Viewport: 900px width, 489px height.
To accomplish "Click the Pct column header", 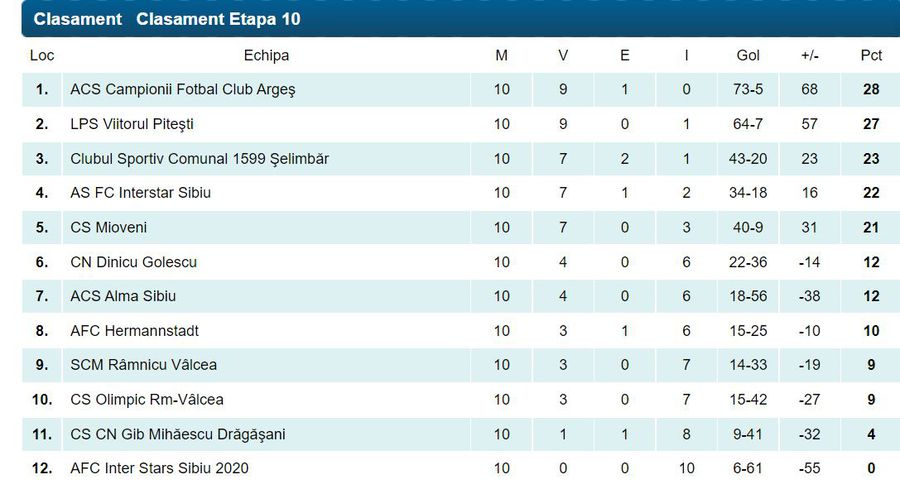I will tap(871, 56).
